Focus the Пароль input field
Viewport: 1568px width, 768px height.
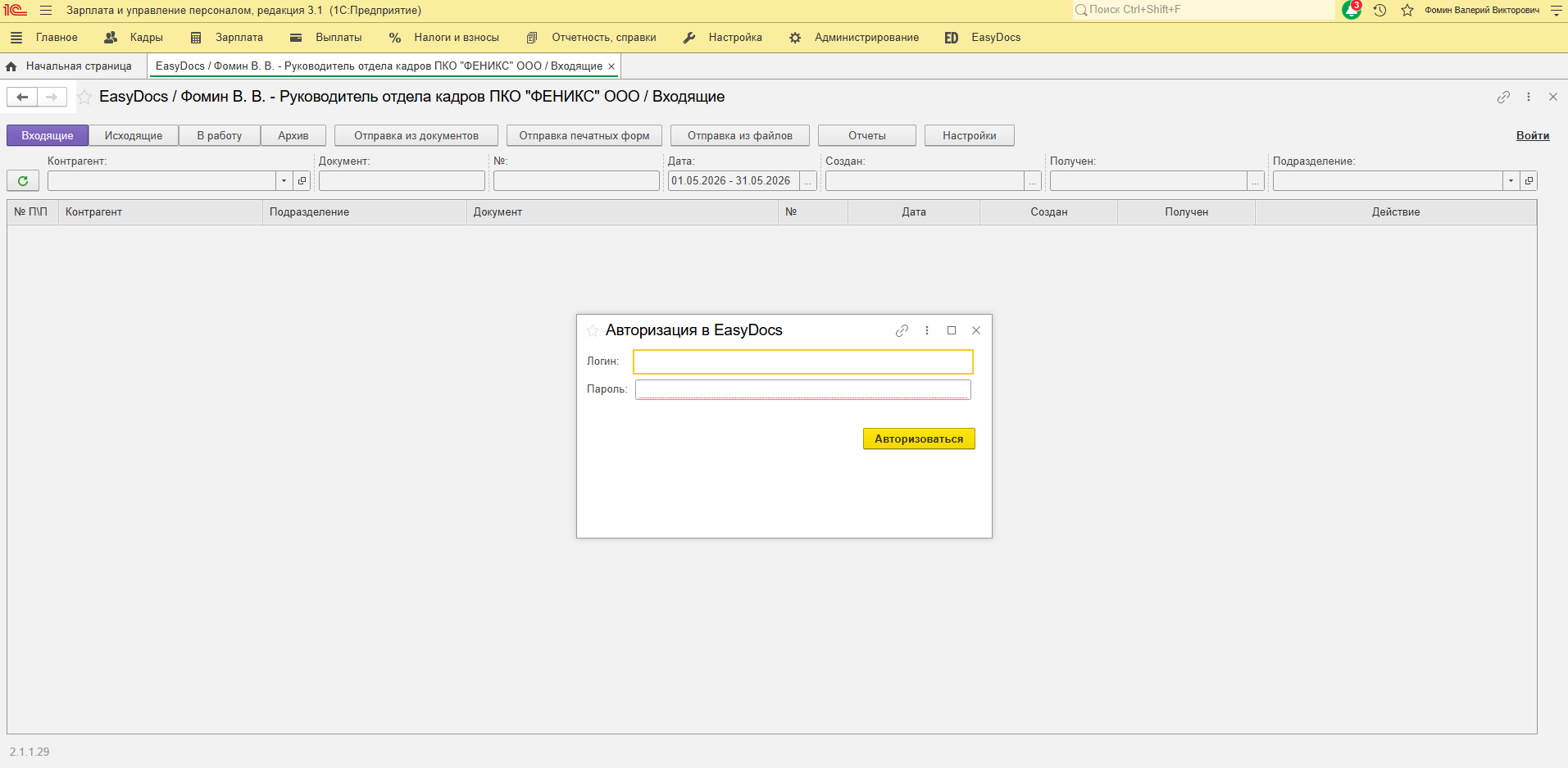coord(803,389)
